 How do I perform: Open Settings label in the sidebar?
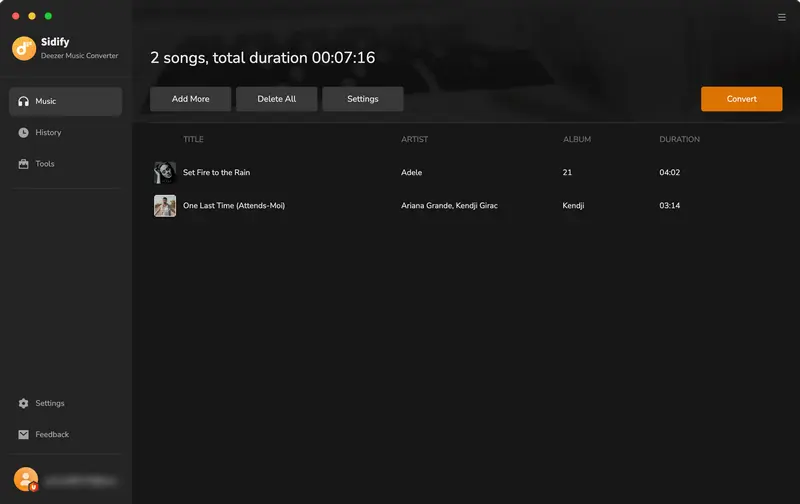50,403
